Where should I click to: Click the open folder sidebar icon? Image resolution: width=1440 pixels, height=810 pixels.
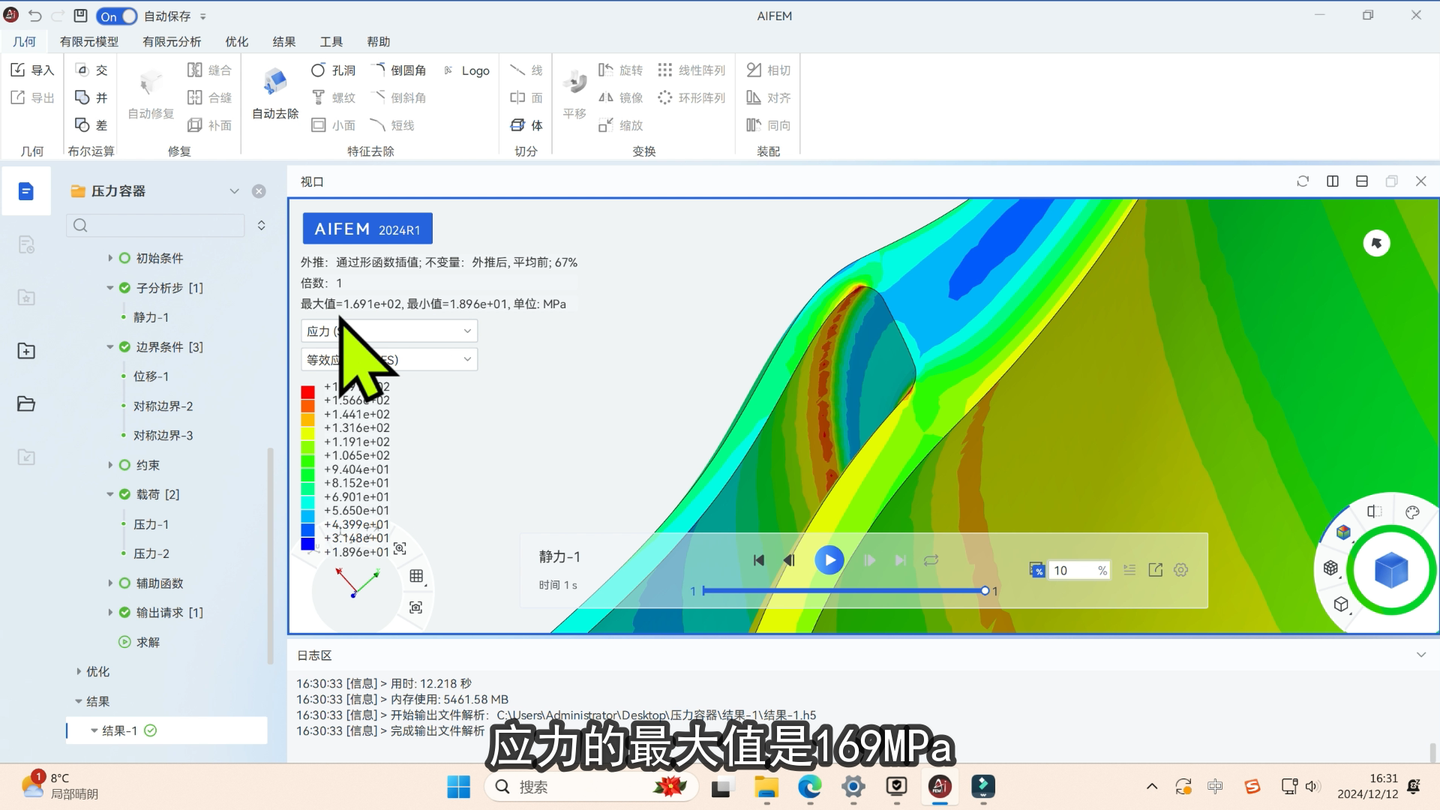[x=26, y=404]
